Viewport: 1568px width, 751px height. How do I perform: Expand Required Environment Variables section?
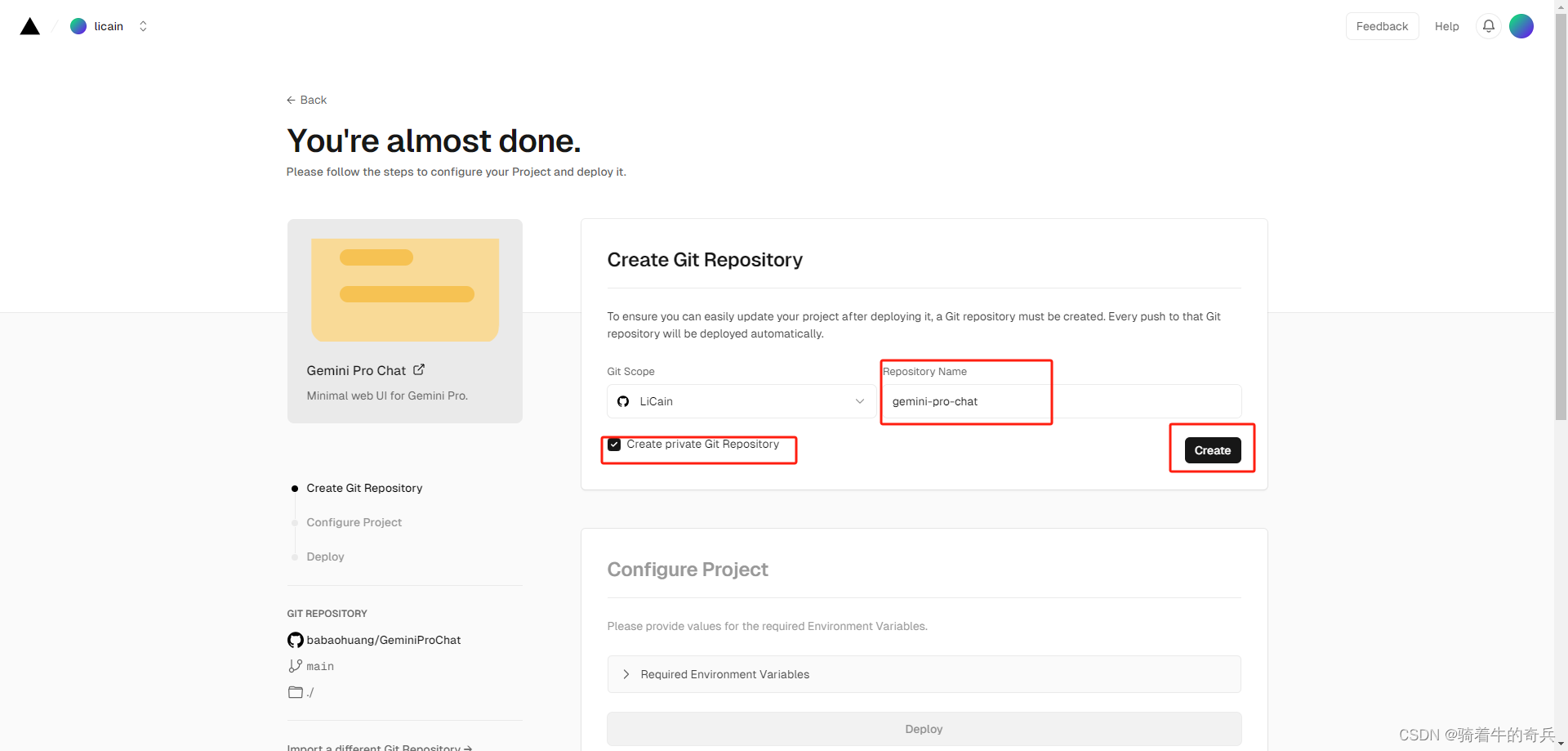pos(924,674)
